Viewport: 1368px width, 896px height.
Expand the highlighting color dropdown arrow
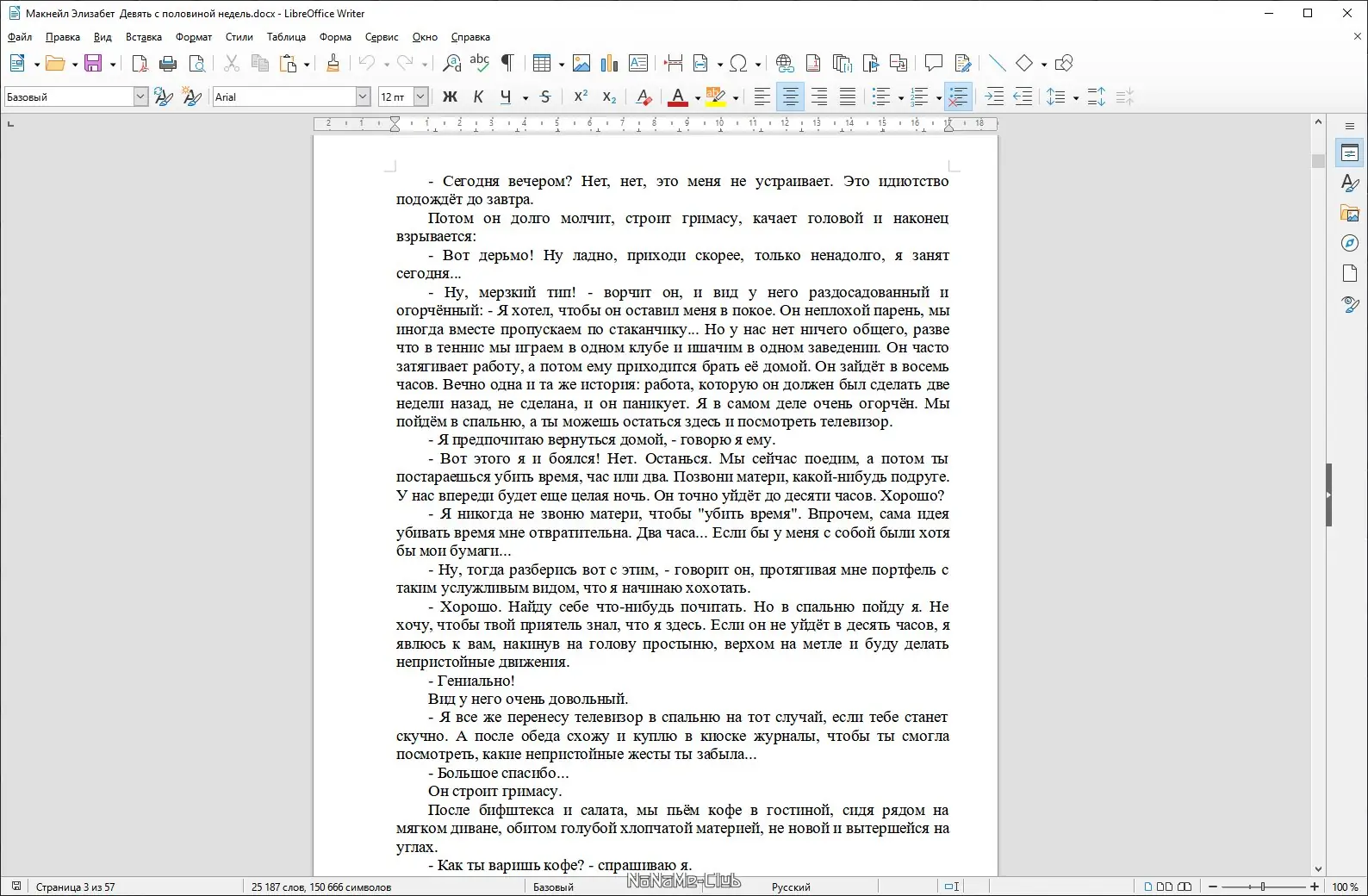736,98
